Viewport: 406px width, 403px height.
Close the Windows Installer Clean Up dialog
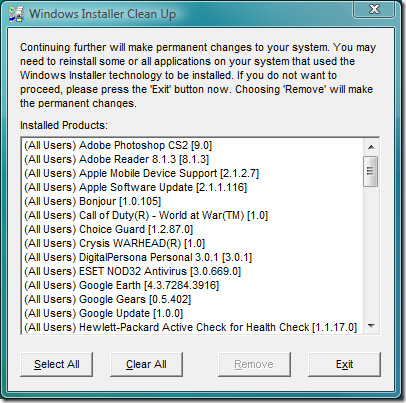[x=374, y=9]
